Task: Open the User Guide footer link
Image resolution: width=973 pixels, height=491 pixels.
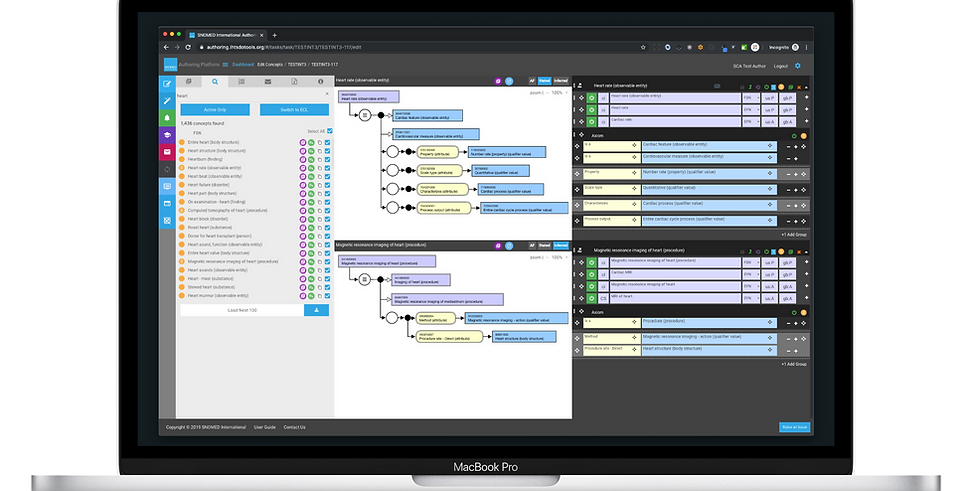Action: click(265, 427)
